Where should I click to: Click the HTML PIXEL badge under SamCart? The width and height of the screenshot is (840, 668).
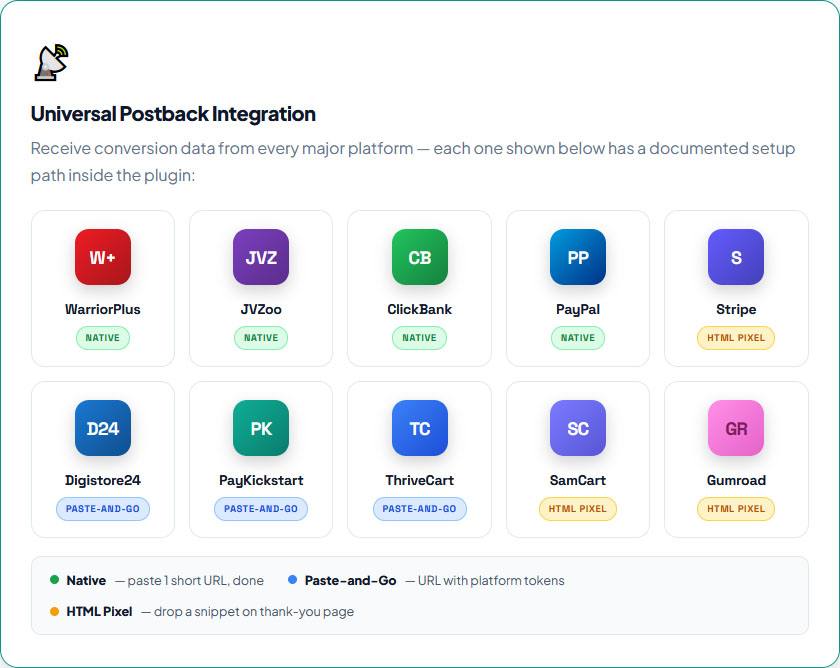tap(578, 509)
